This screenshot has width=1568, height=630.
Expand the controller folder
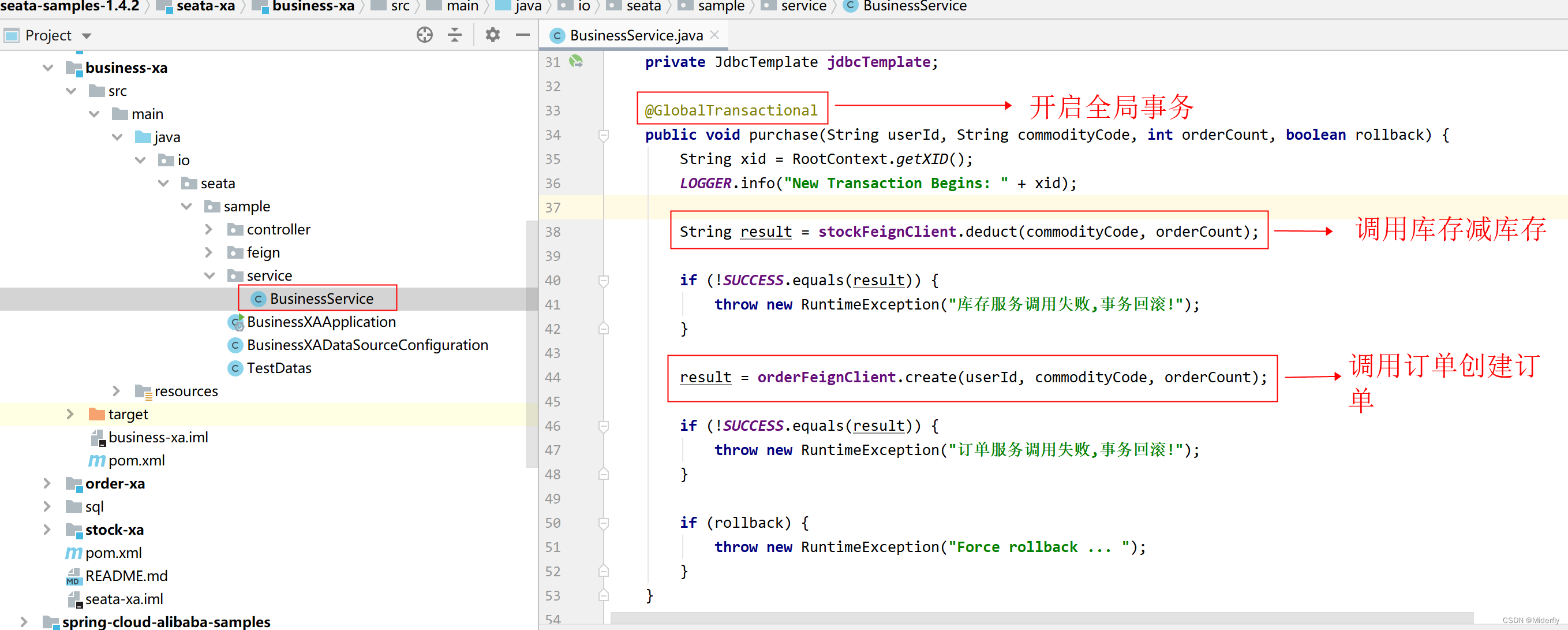coord(209,230)
